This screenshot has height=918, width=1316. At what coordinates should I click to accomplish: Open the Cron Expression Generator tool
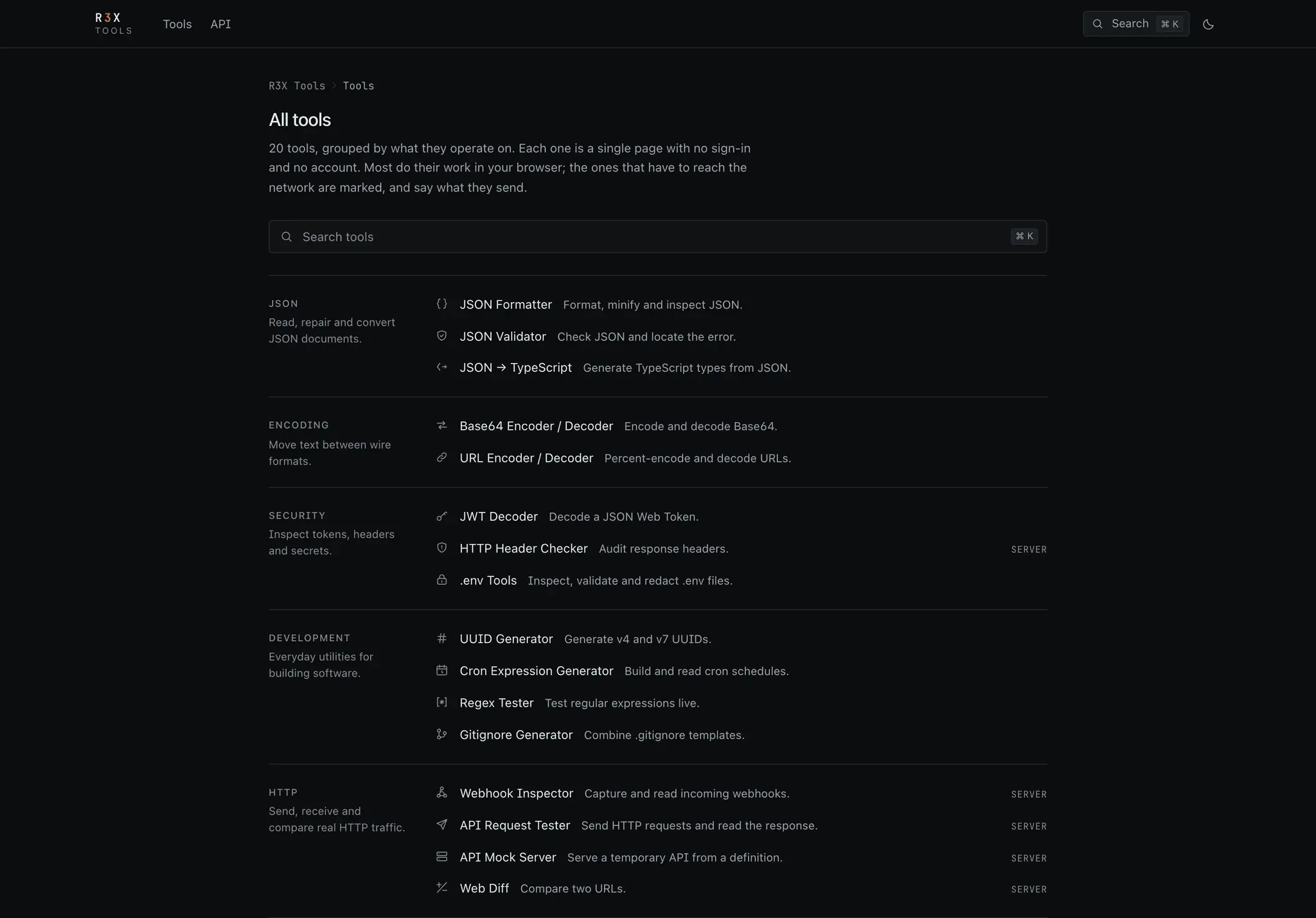[x=537, y=671]
